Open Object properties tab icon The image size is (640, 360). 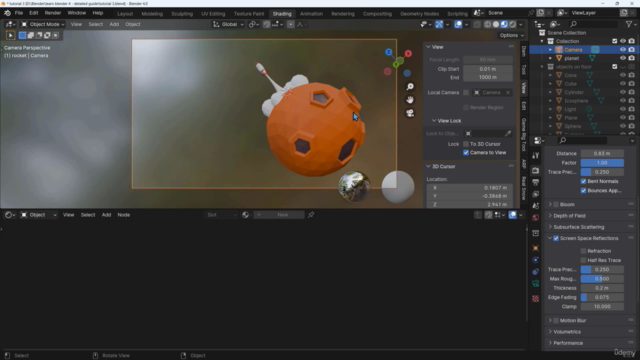[x=536, y=248]
